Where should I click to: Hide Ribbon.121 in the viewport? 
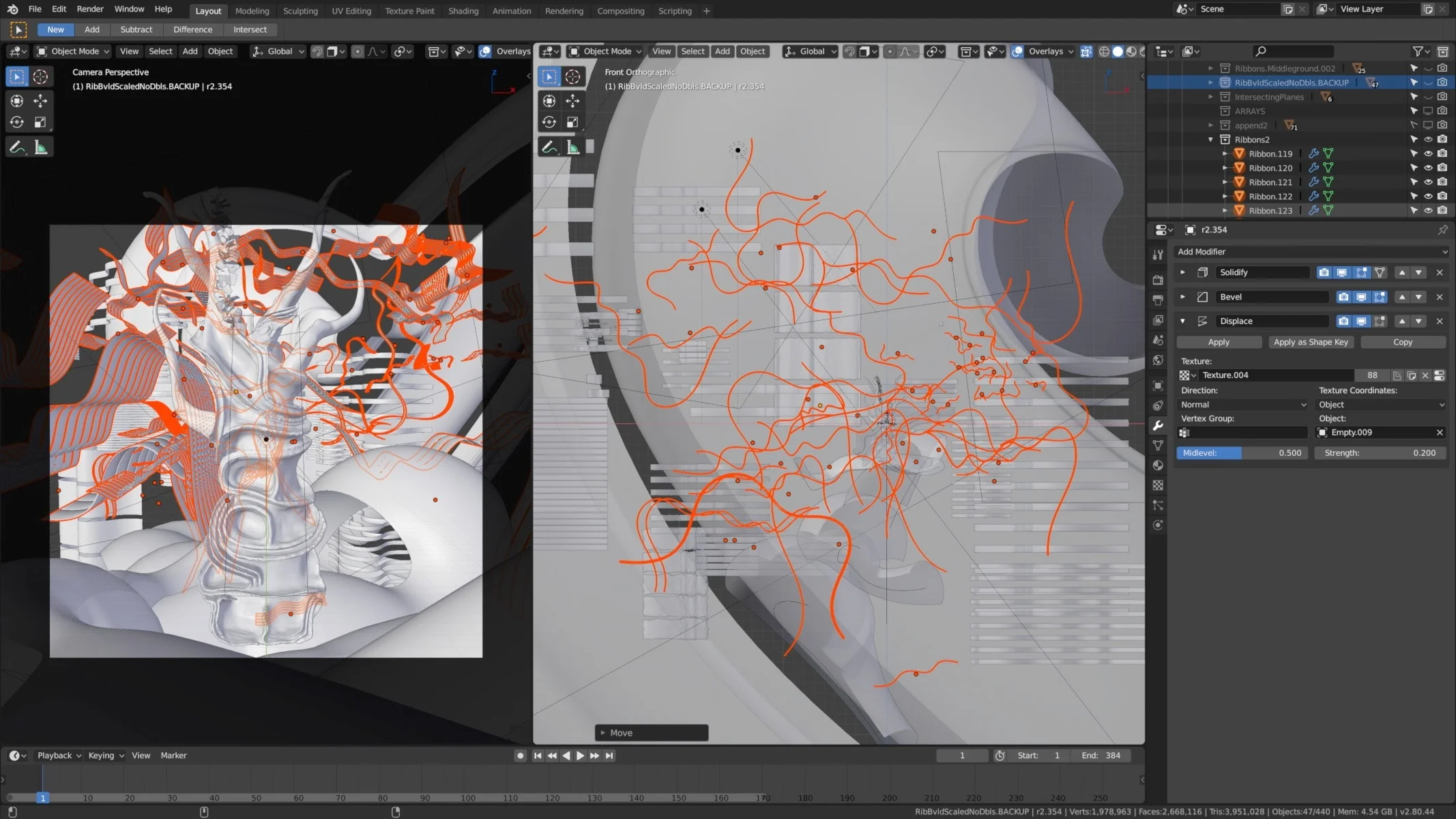(x=1427, y=182)
